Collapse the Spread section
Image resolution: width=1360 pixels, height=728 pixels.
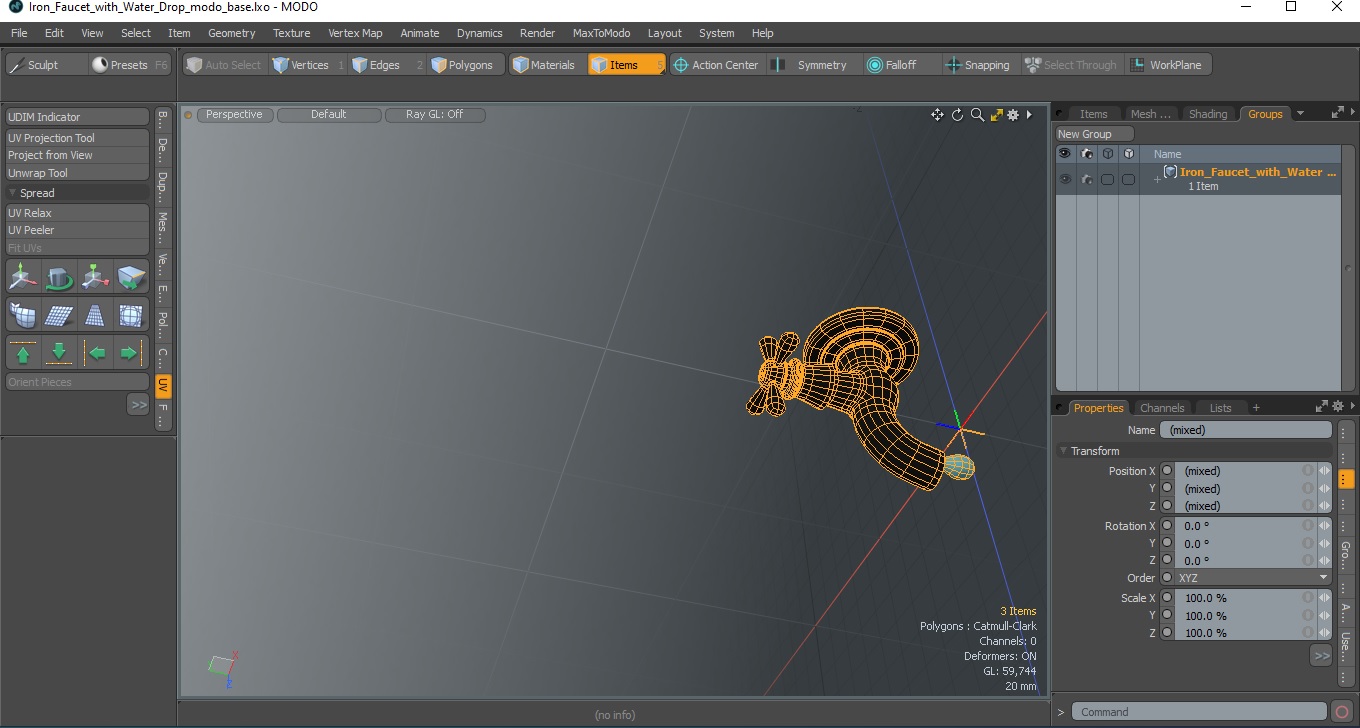pyautogui.click(x=13, y=193)
